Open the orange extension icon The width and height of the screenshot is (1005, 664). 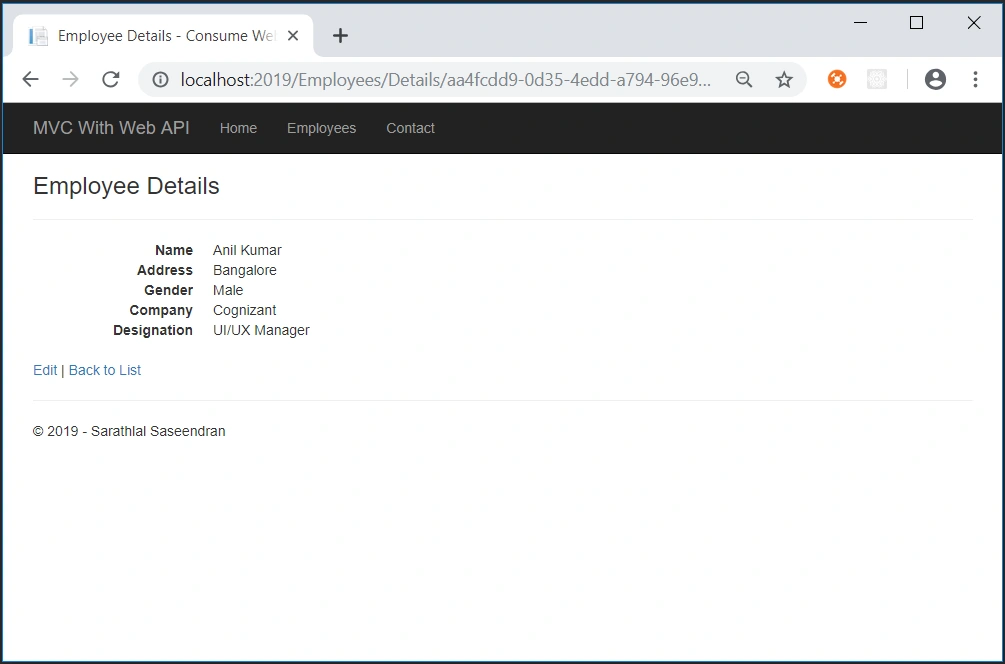[x=836, y=79]
